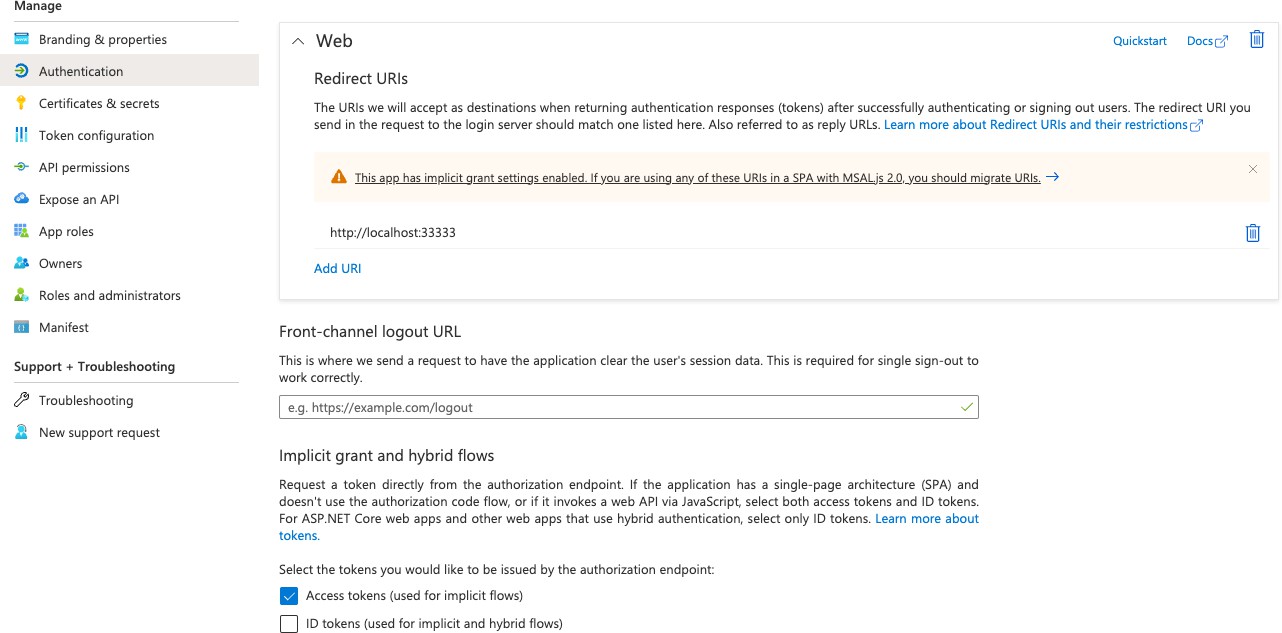This screenshot has height=633, width=1282.
Task: Collapse the Web section chevron
Action: pos(297,42)
